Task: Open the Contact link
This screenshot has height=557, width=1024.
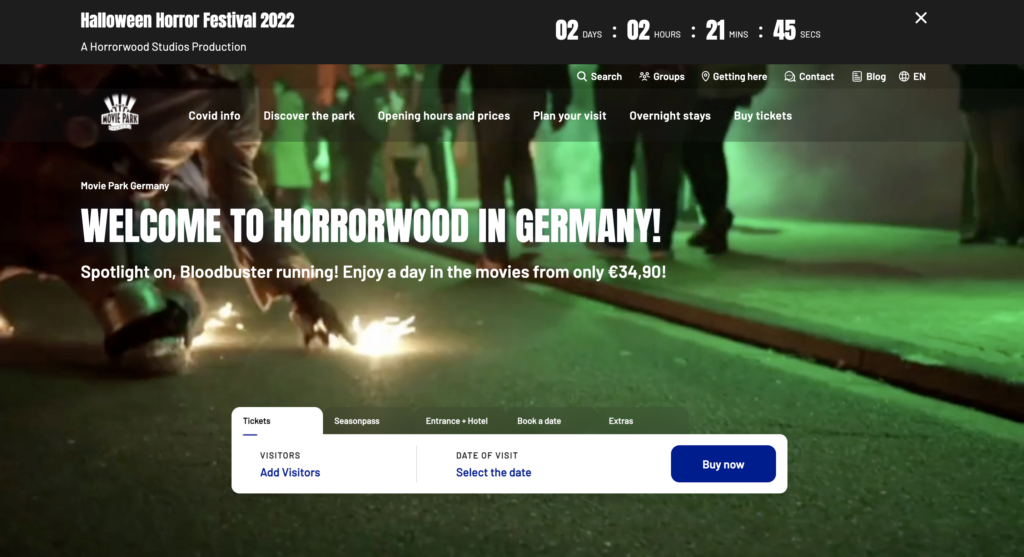Action: pos(809,76)
